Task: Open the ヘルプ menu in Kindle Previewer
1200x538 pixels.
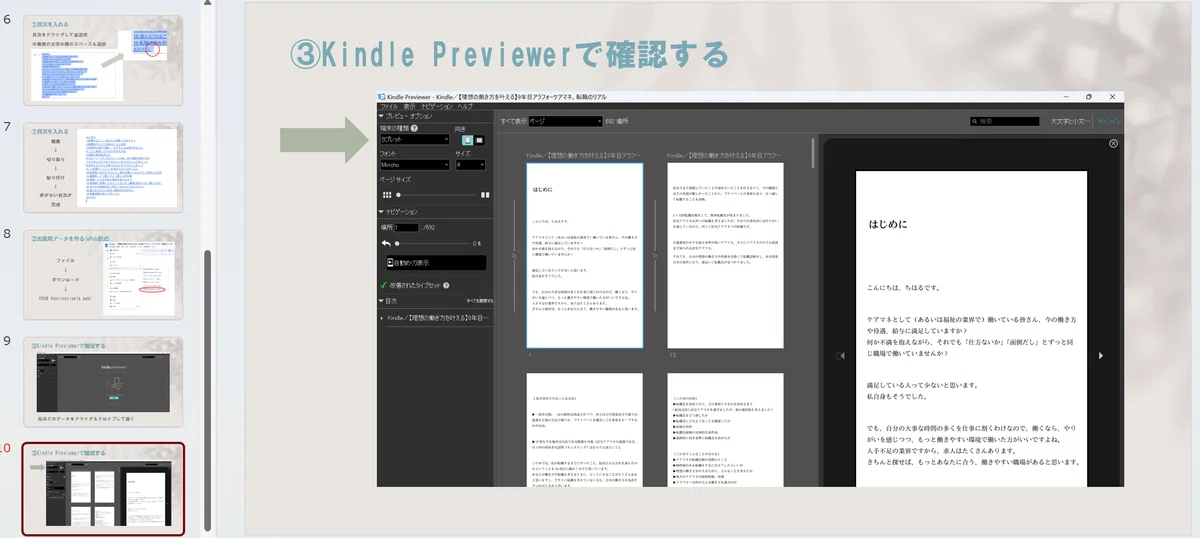Action: (x=466, y=106)
